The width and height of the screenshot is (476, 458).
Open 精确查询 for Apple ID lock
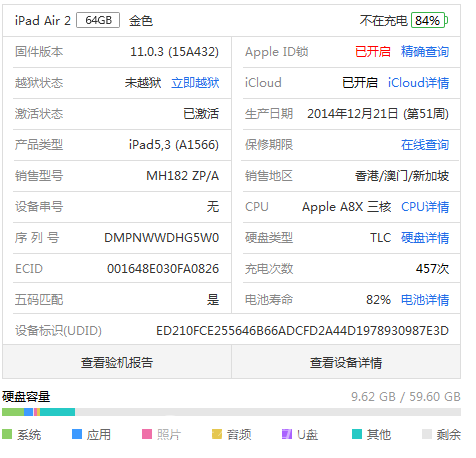click(x=425, y=52)
